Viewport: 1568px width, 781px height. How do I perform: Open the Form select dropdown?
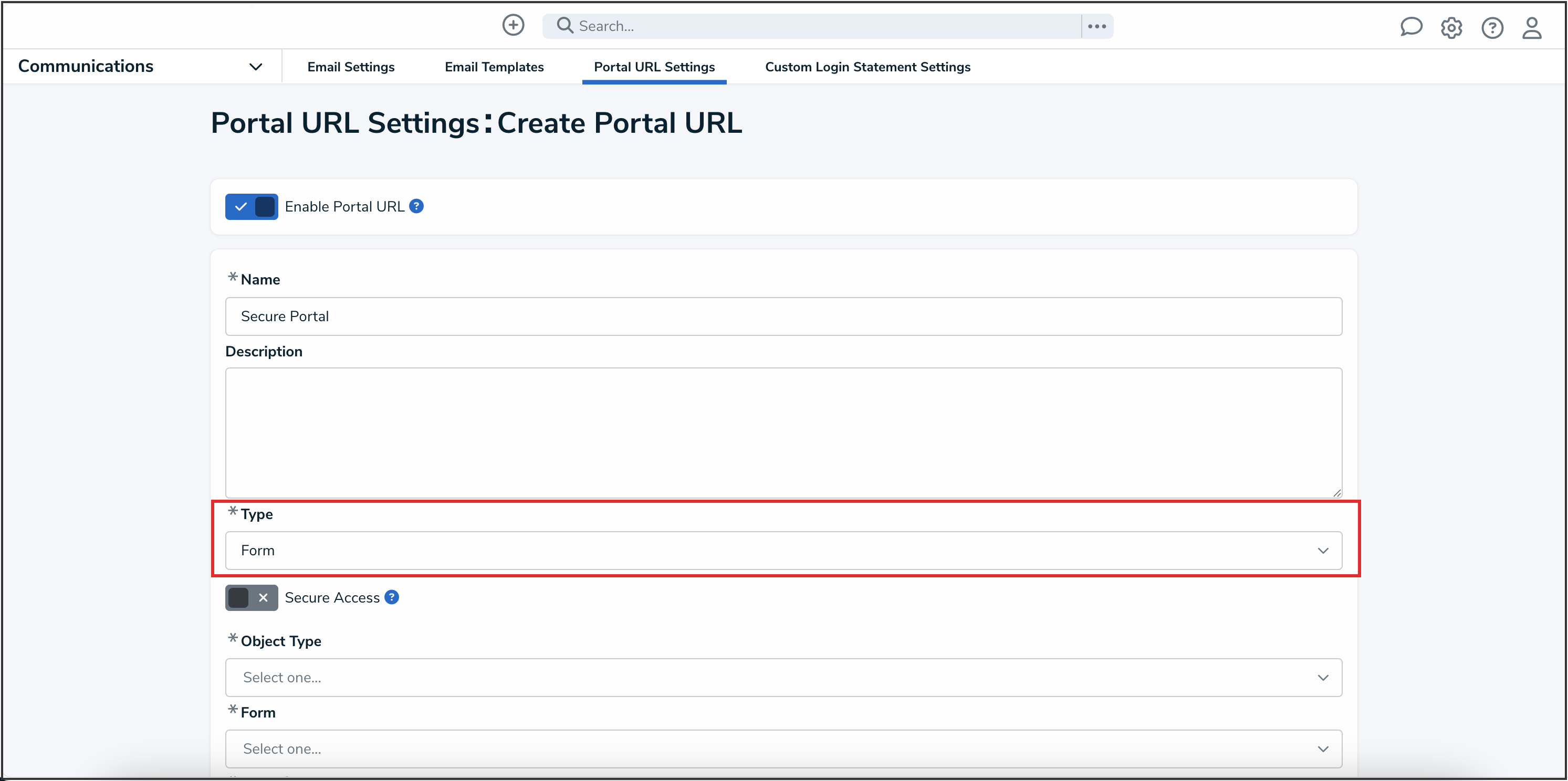(783, 749)
